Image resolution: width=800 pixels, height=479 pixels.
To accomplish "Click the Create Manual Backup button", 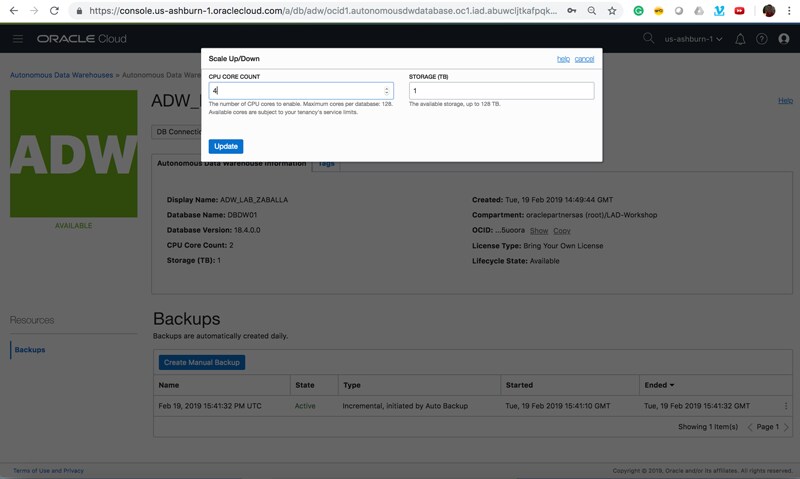I will pos(202,362).
